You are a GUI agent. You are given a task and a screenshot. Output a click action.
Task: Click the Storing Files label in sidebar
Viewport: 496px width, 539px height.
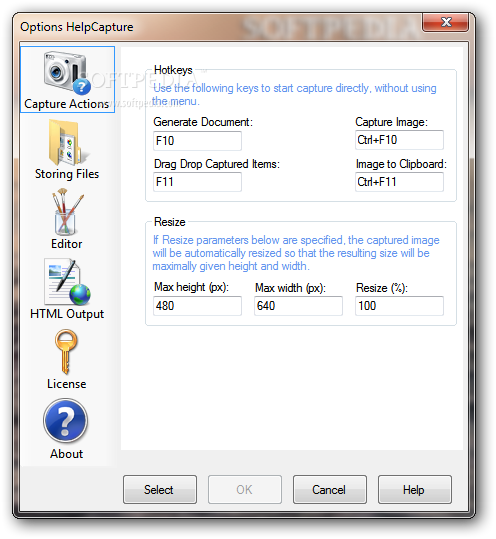[67, 174]
